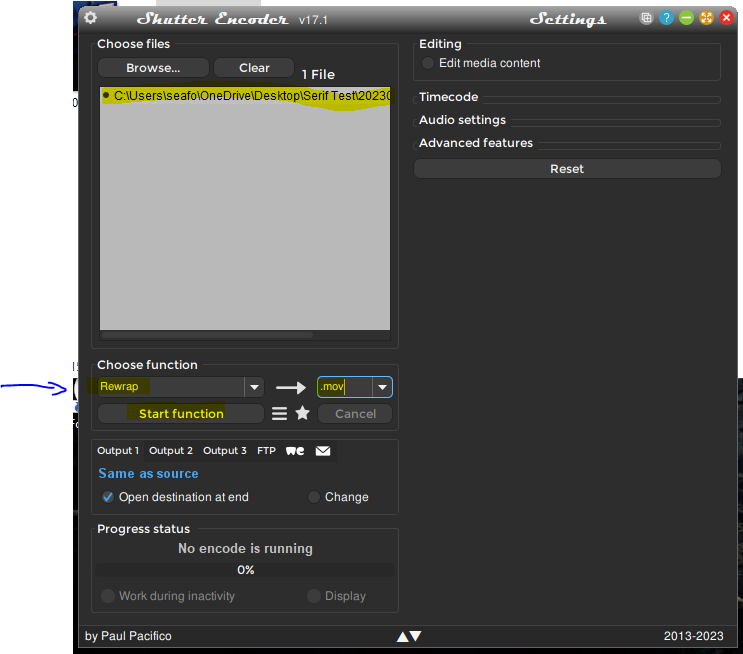Click the Browse... button
743x654 pixels.
(153, 68)
